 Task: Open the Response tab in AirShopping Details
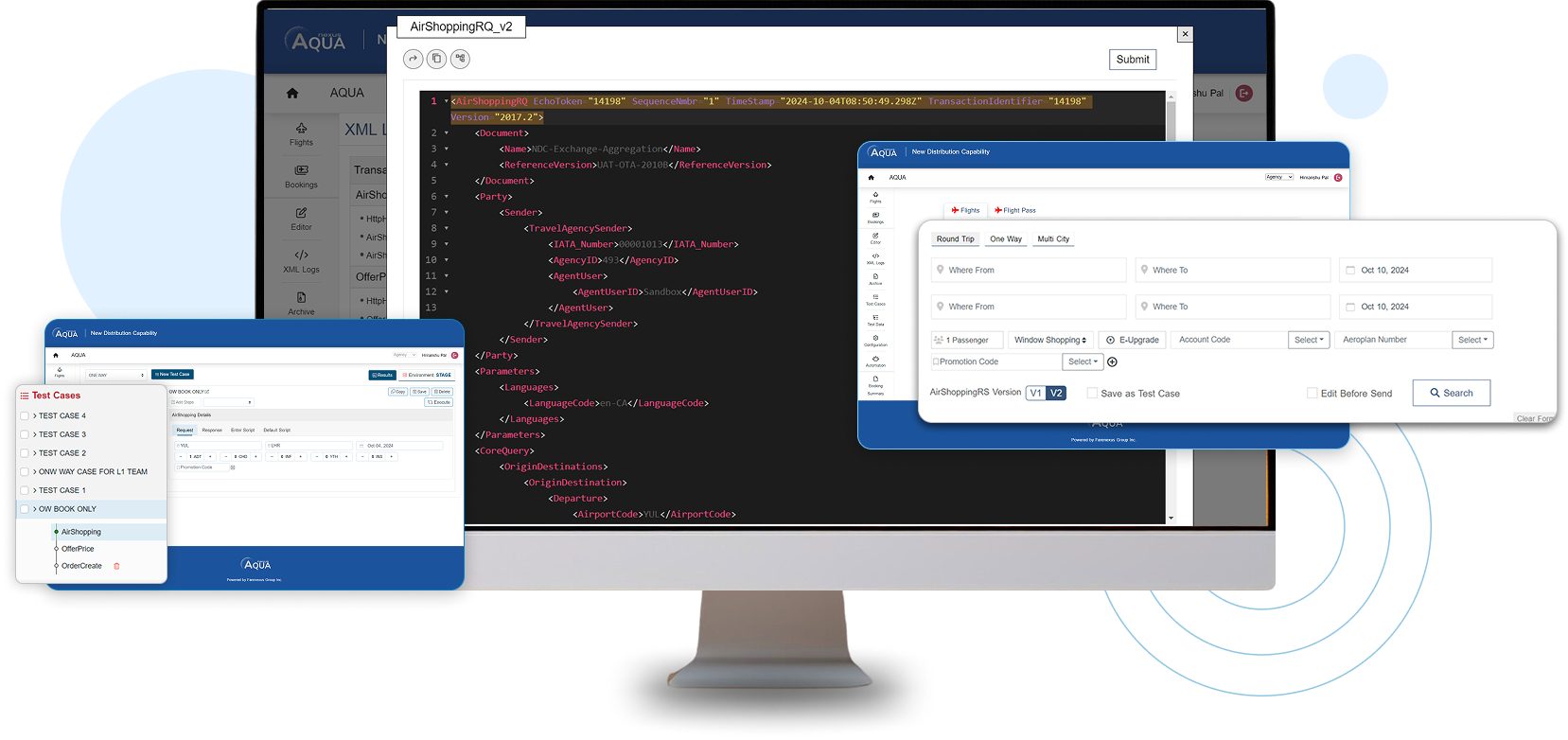point(212,430)
